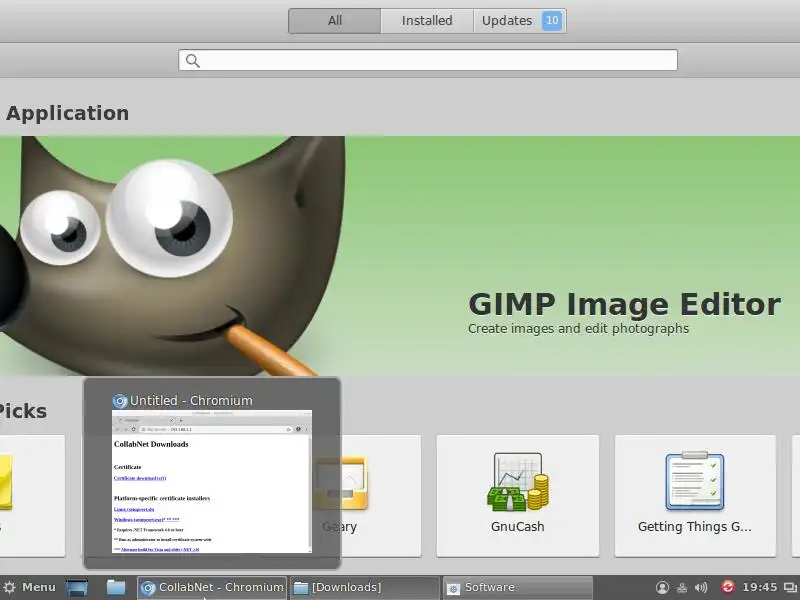Click the GIMP Image Editor title text
The width and height of the screenshot is (800, 600).
(624, 305)
